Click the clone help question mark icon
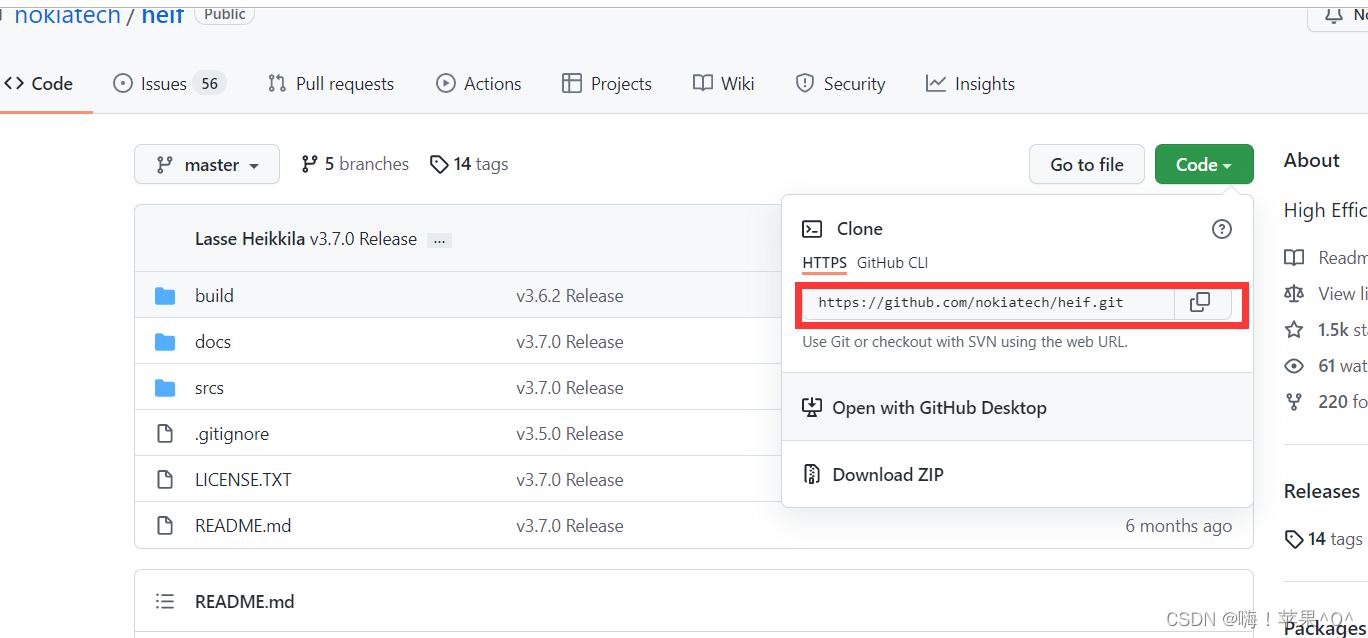The width and height of the screenshot is (1368, 638). tap(1222, 229)
